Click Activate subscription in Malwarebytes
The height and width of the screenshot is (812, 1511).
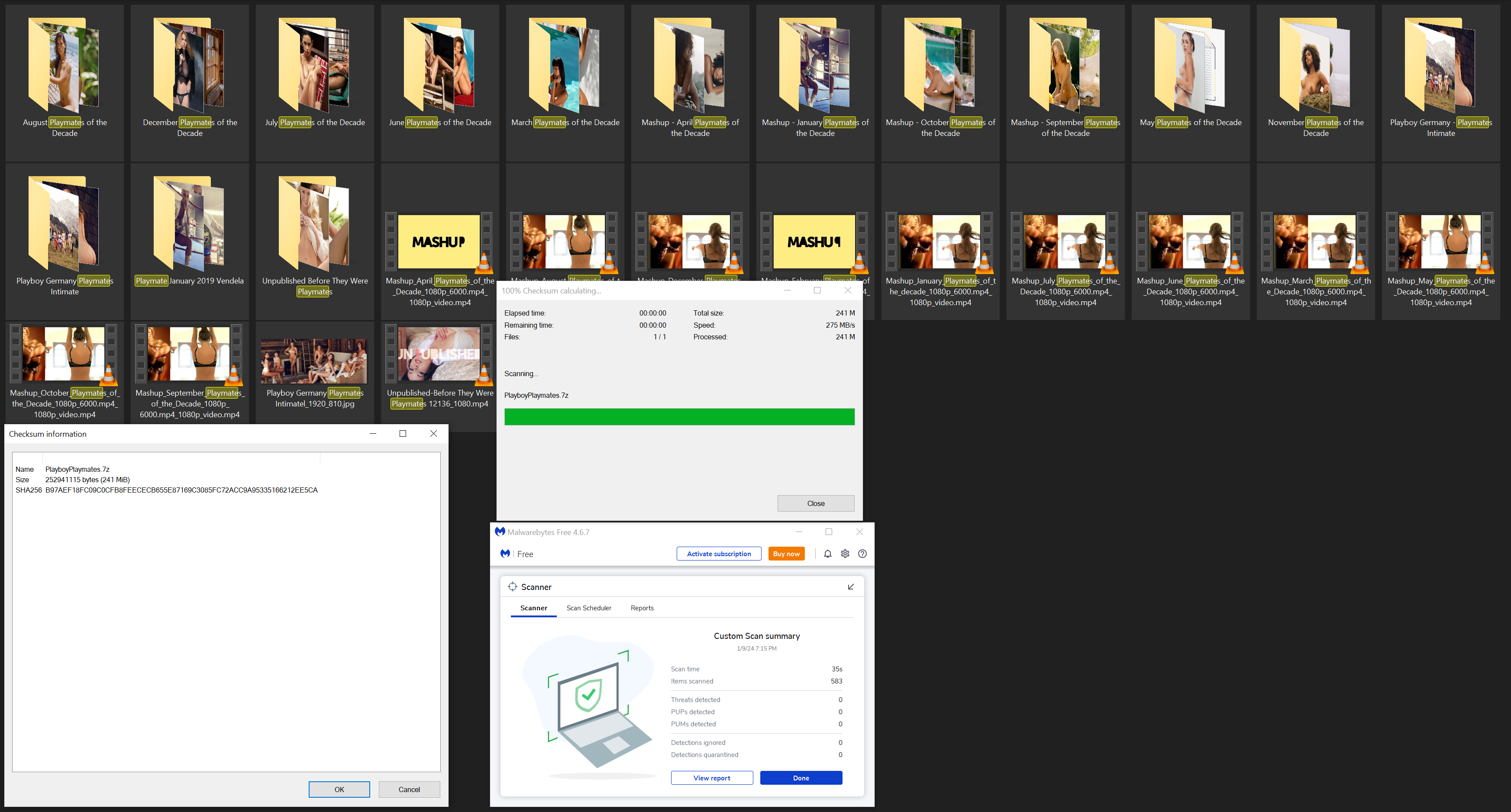(719, 554)
